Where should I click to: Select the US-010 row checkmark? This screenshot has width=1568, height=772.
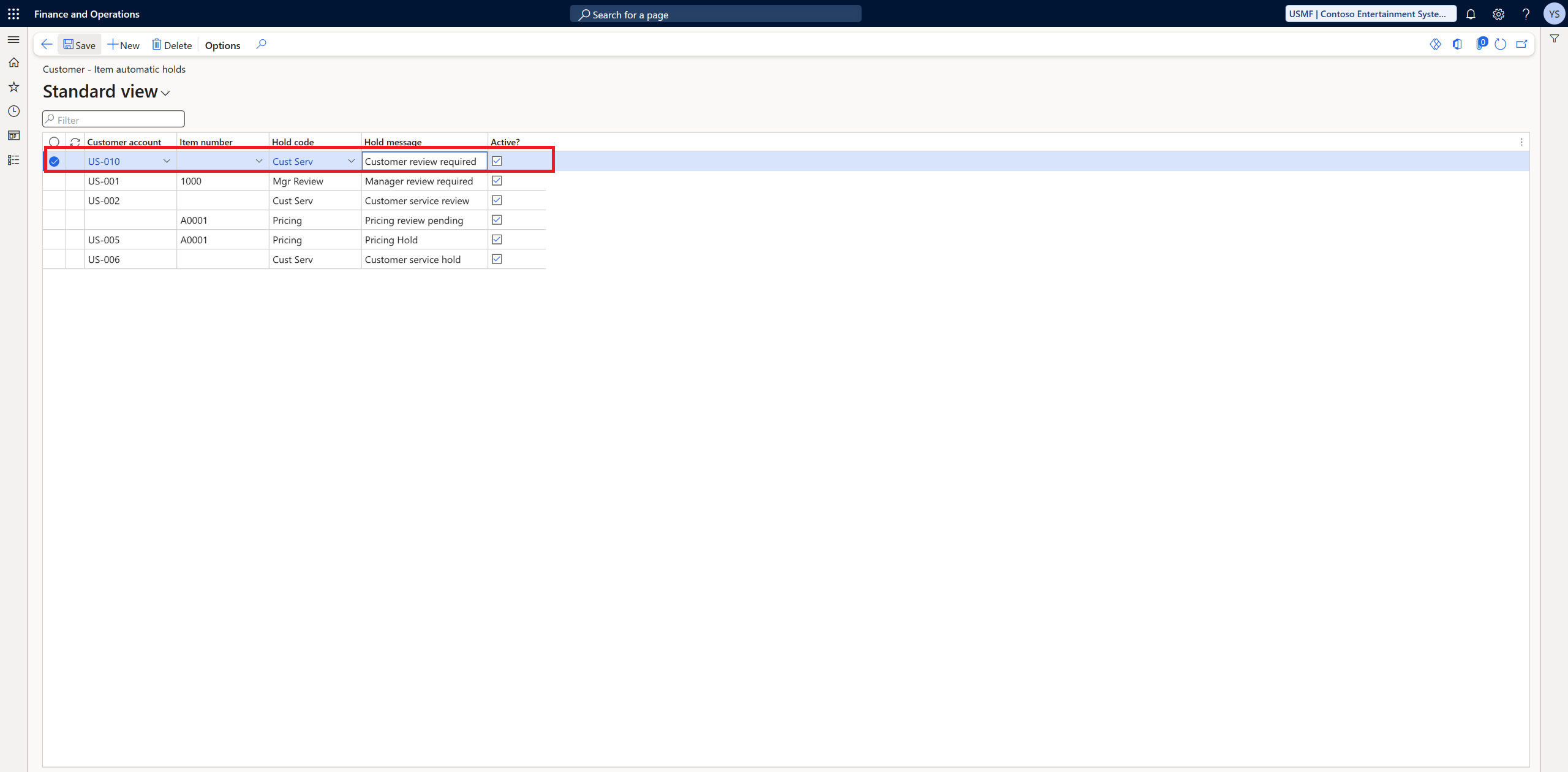point(54,161)
